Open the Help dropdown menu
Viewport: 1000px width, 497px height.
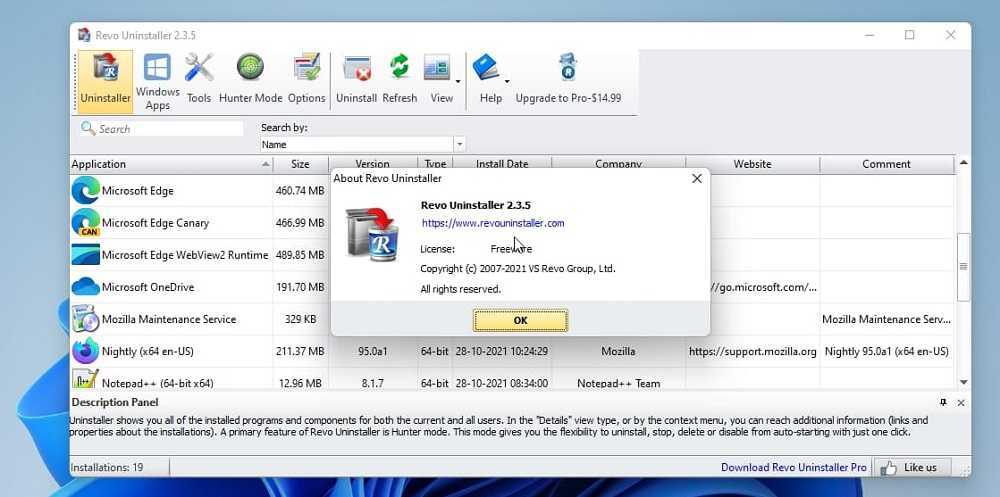click(x=507, y=81)
